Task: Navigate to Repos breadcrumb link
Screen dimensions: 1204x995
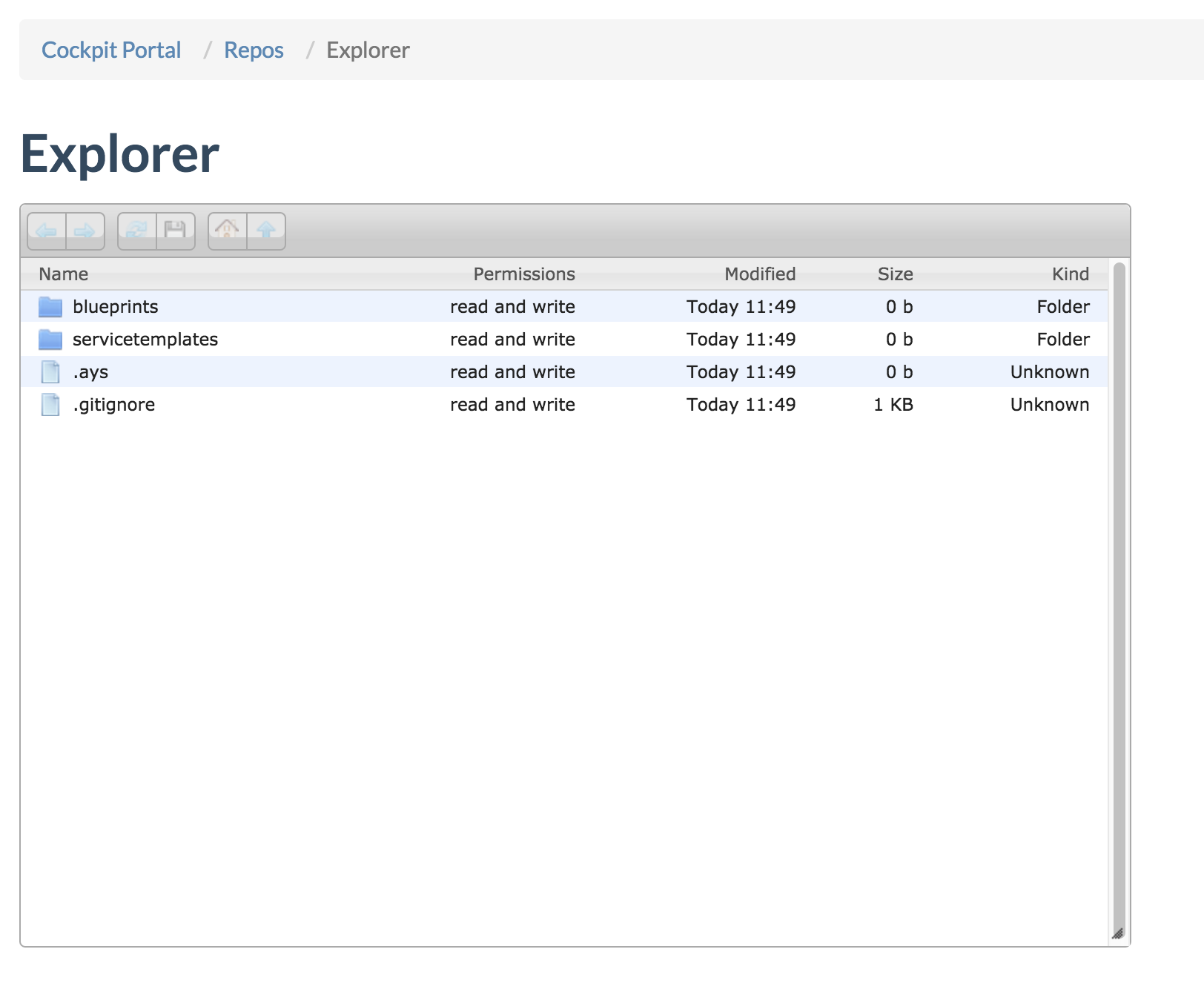Action: [x=254, y=50]
